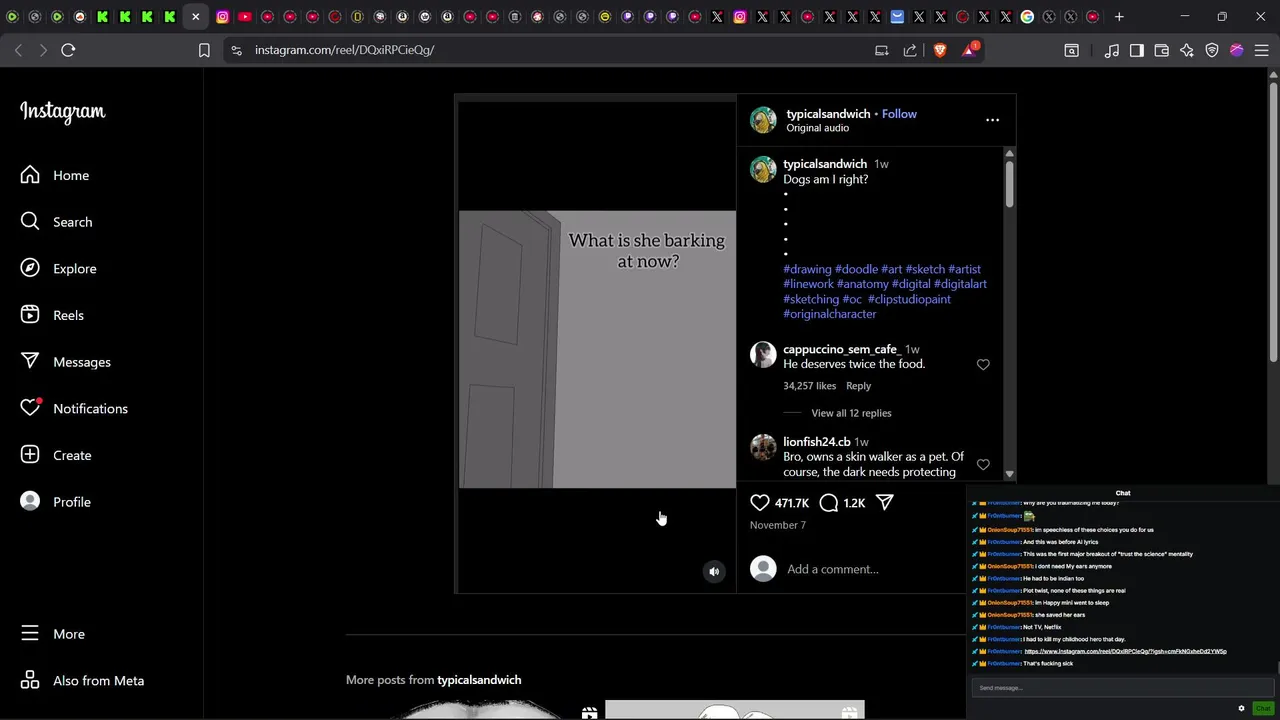Like lionfish24.cb comment
The height and width of the screenshot is (720, 1280).
[x=983, y=465]
